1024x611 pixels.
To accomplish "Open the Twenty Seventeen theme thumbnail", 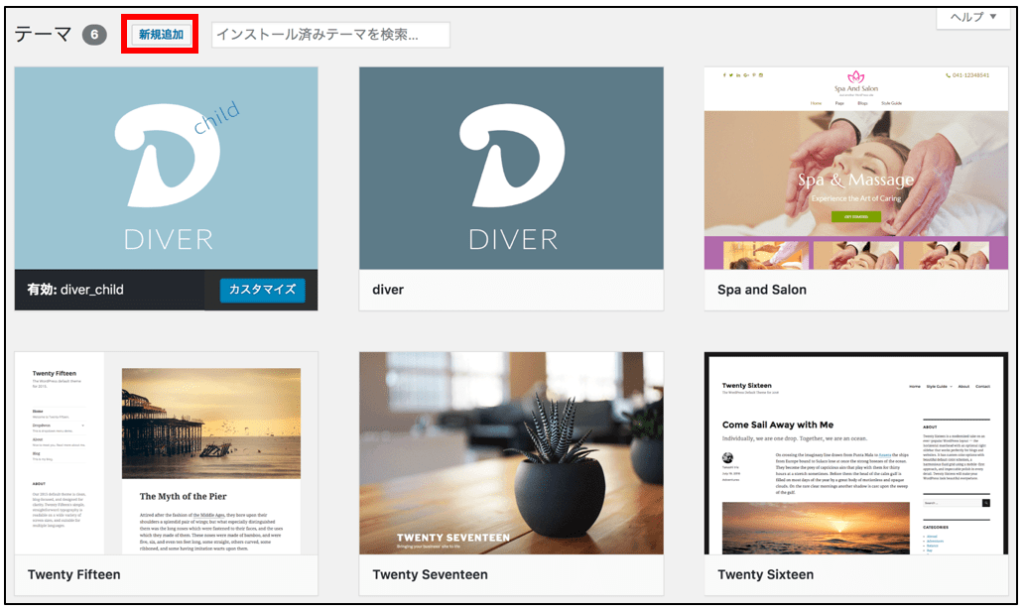I will tap(511, 453).
